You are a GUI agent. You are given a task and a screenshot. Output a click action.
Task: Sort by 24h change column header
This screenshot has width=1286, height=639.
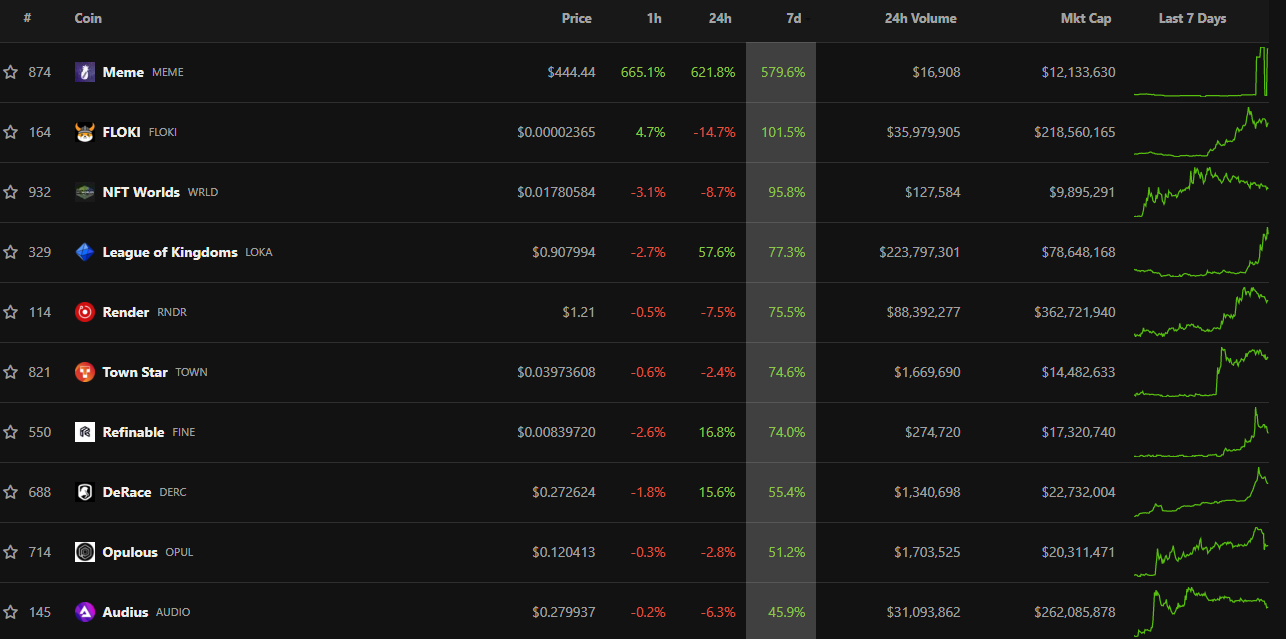[x=721, y=18]
